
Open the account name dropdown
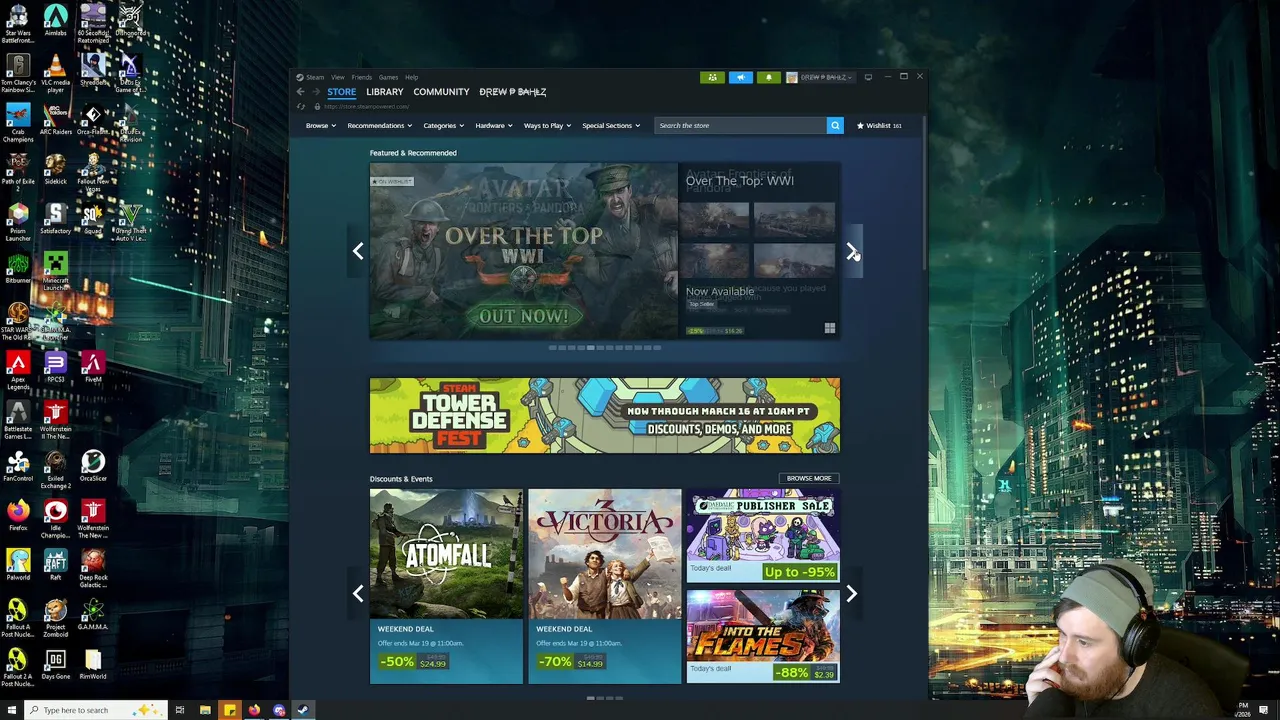[x=821, y=77]
